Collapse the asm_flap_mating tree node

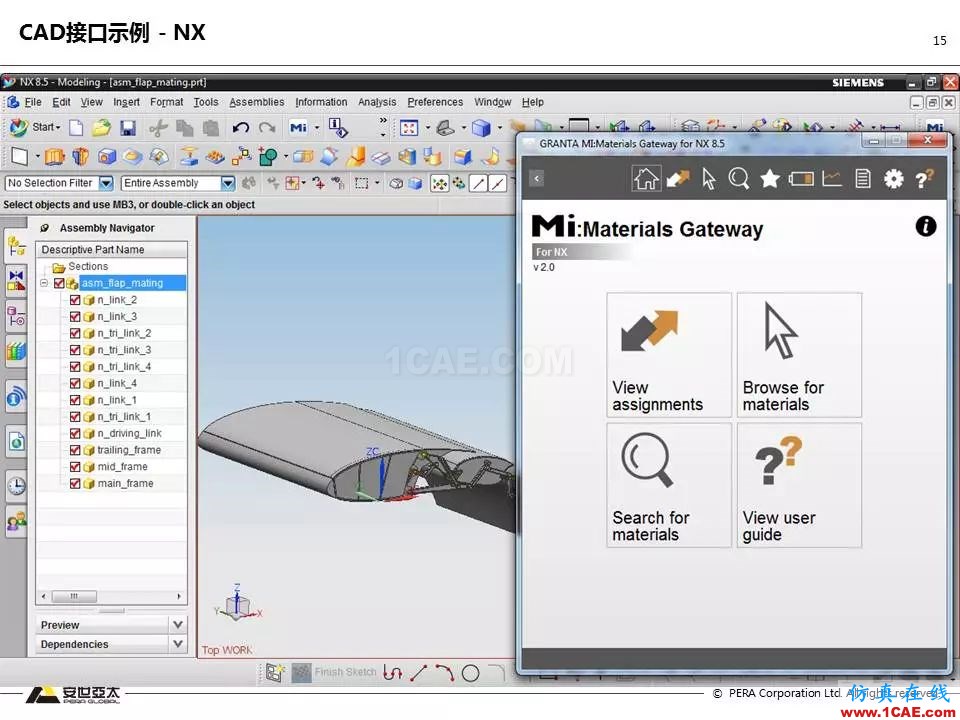pos(44,283)
